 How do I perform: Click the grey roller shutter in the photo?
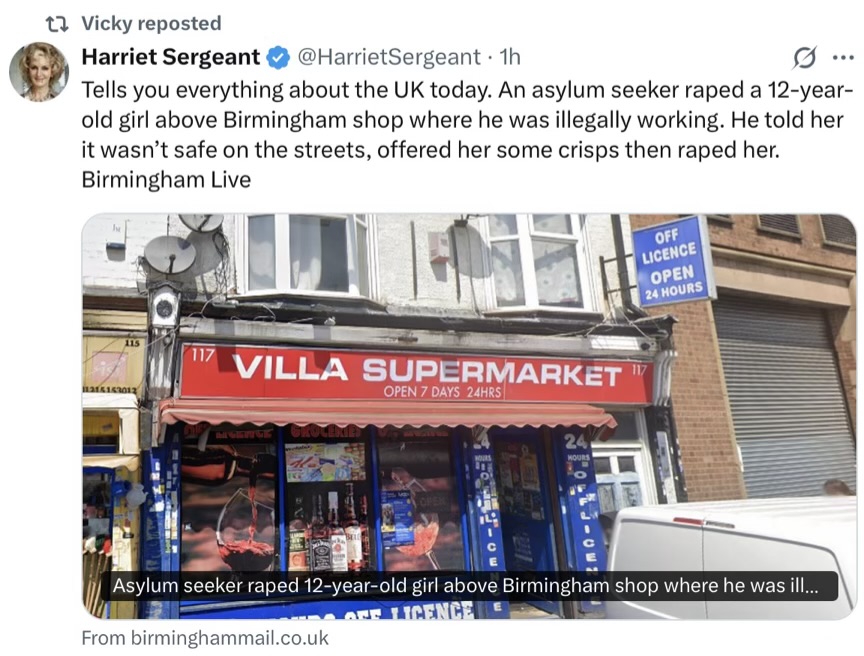[784, 395]
